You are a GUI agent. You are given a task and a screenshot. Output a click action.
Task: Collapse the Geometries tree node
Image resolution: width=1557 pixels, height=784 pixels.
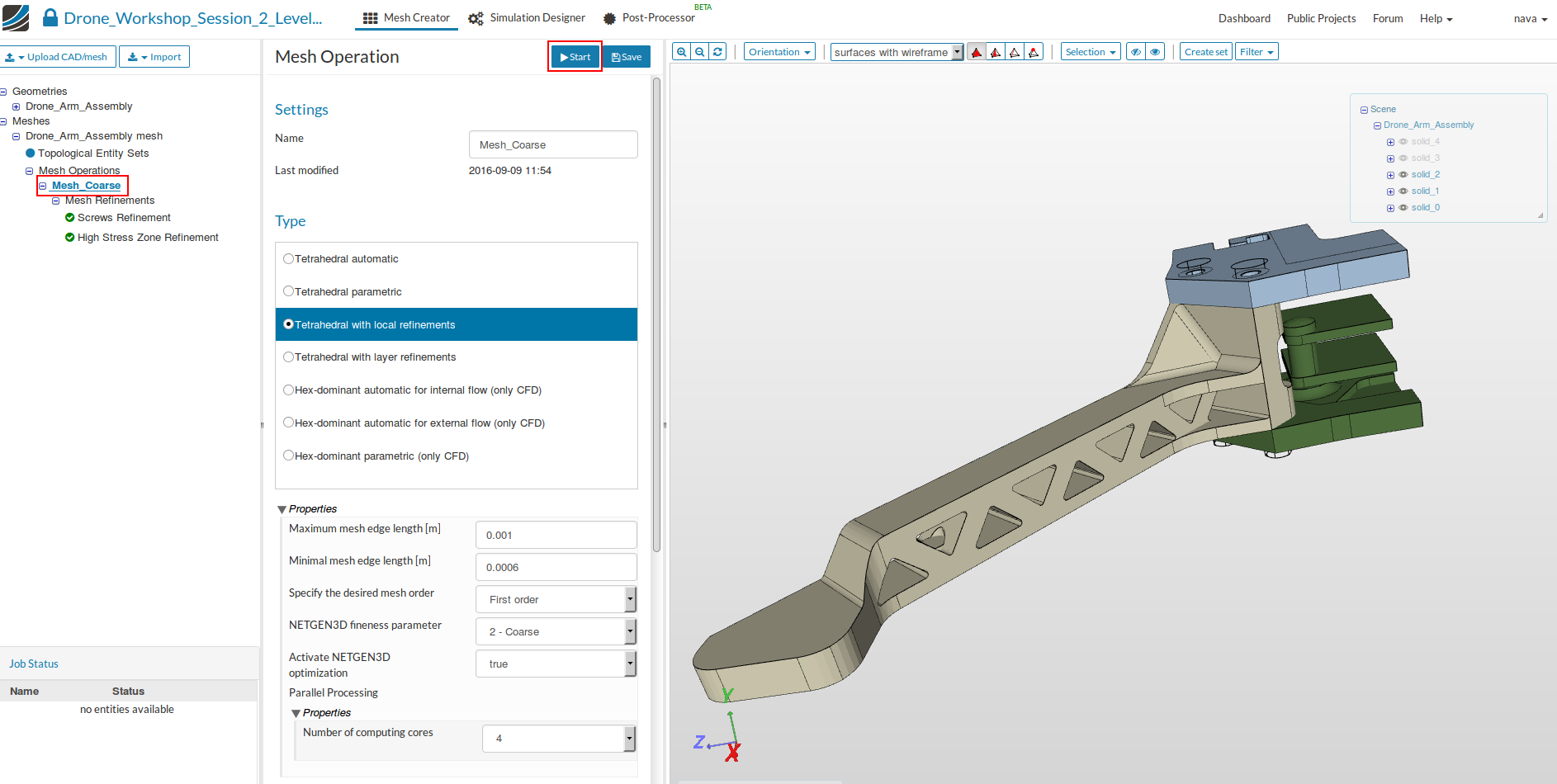click(3, 92)
